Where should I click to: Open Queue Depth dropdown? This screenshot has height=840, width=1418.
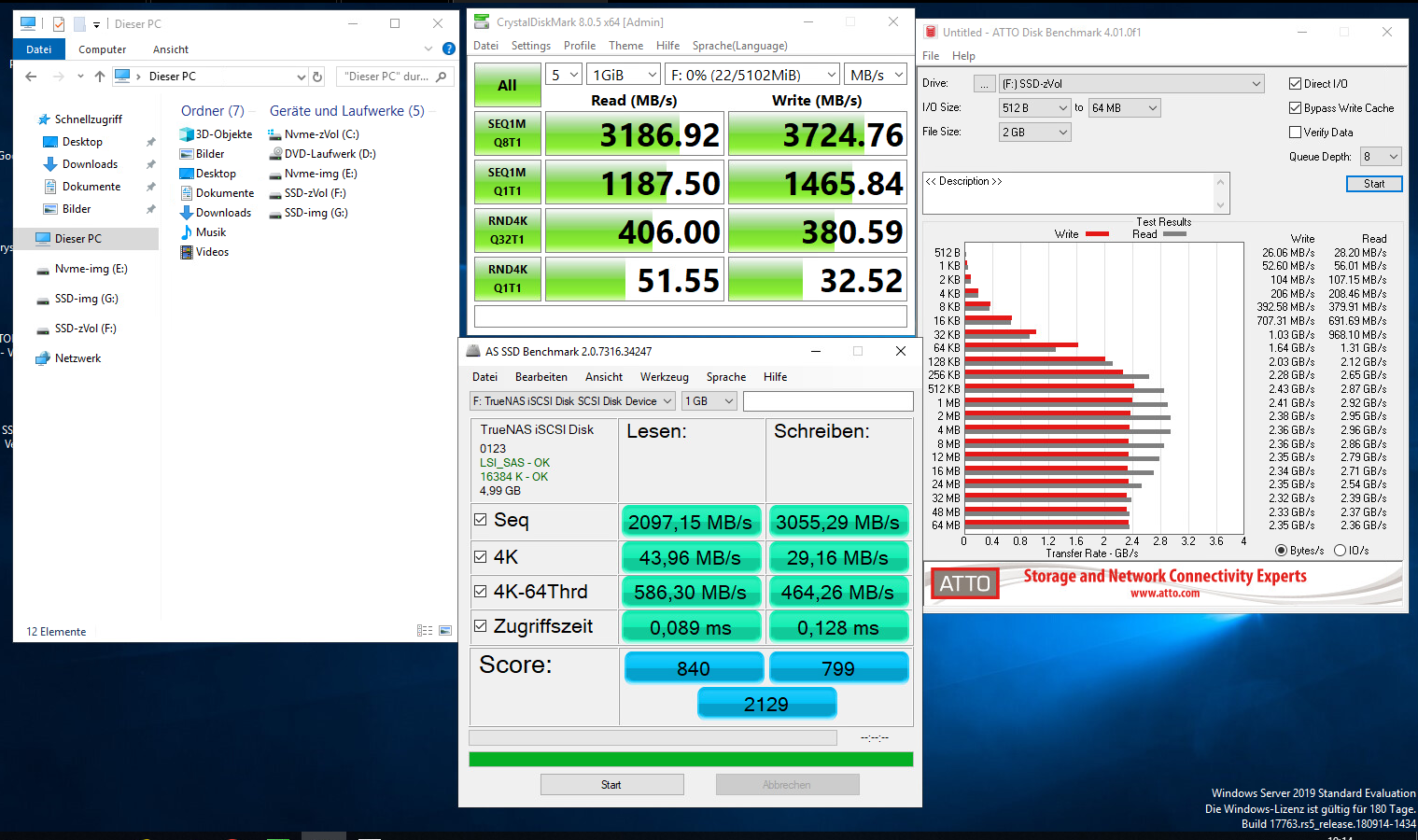1381,157
